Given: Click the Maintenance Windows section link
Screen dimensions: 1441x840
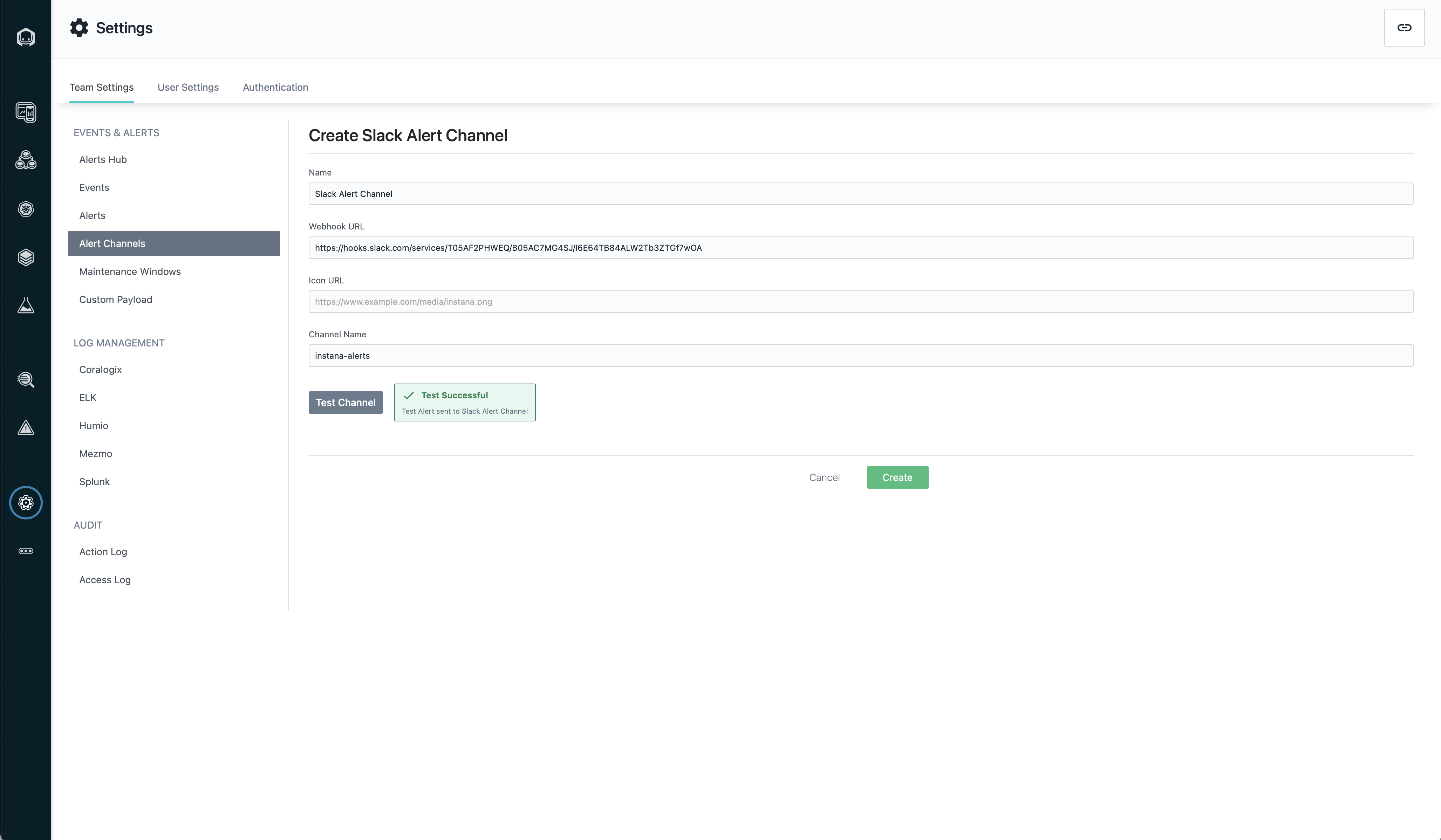Looking at the screenshot, I should [130, 271].
